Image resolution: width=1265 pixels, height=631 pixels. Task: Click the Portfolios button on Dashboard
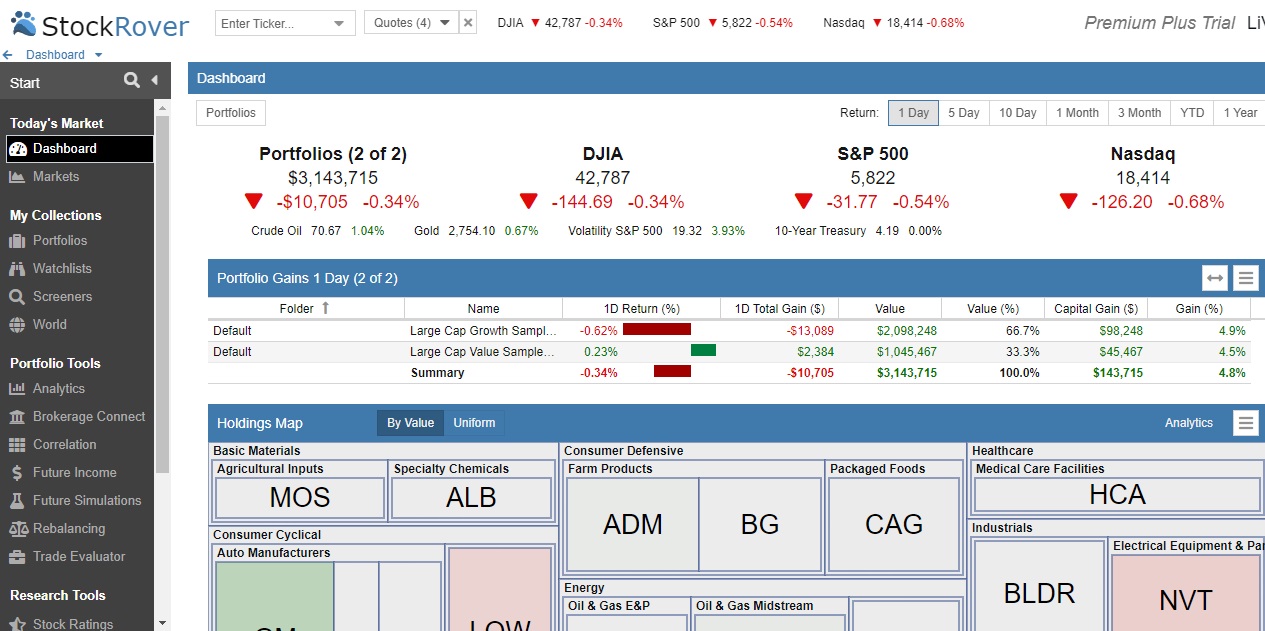(231, 113)
